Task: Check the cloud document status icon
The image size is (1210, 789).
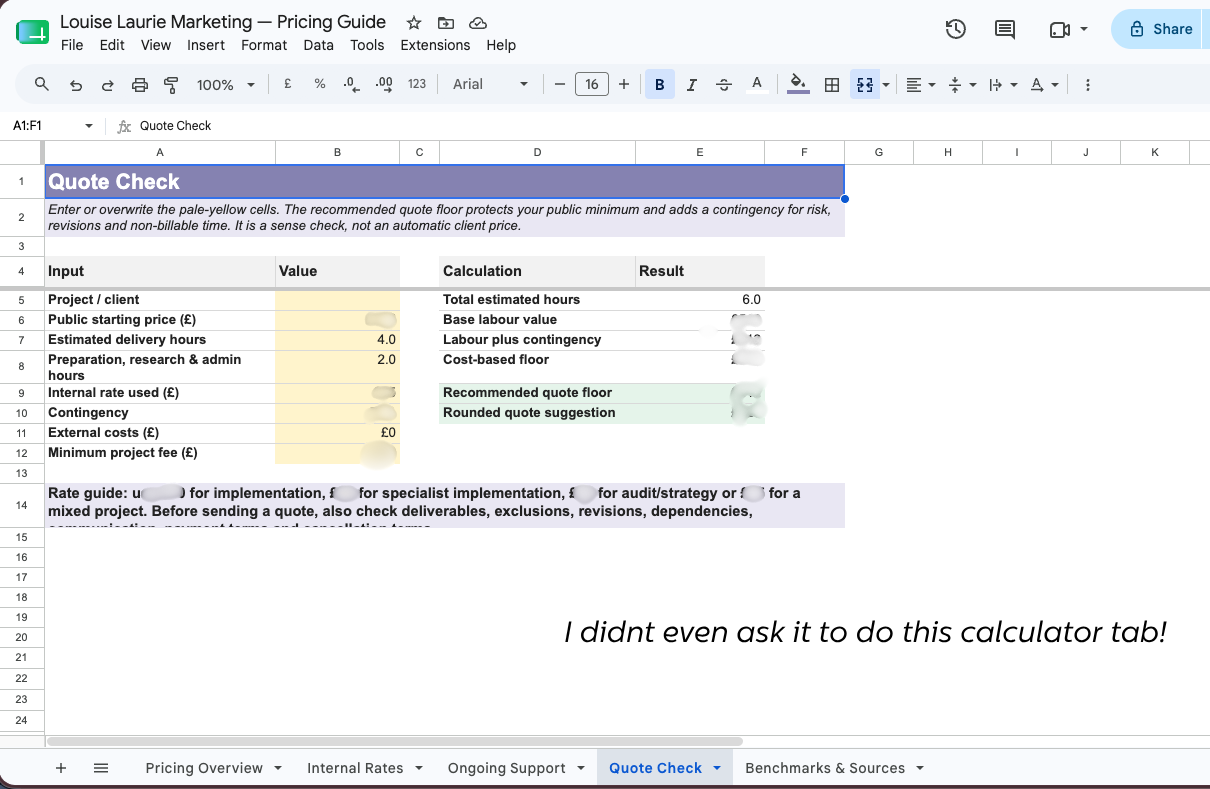Action: 478,23
